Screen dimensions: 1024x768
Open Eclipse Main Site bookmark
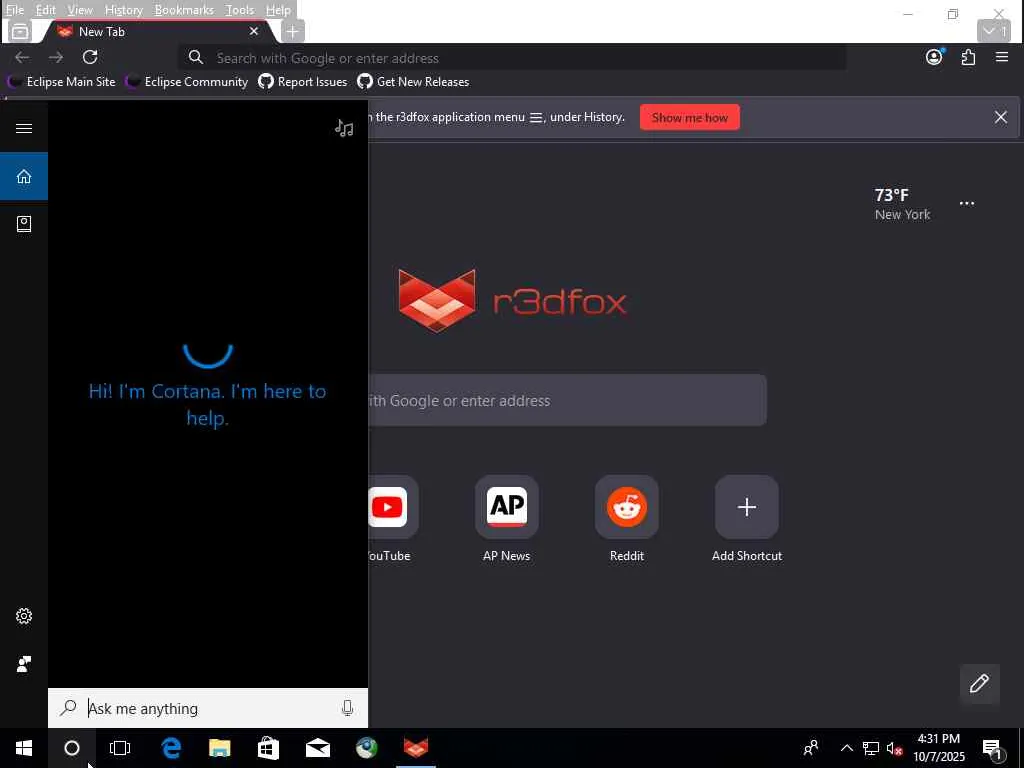pos(61,82)
